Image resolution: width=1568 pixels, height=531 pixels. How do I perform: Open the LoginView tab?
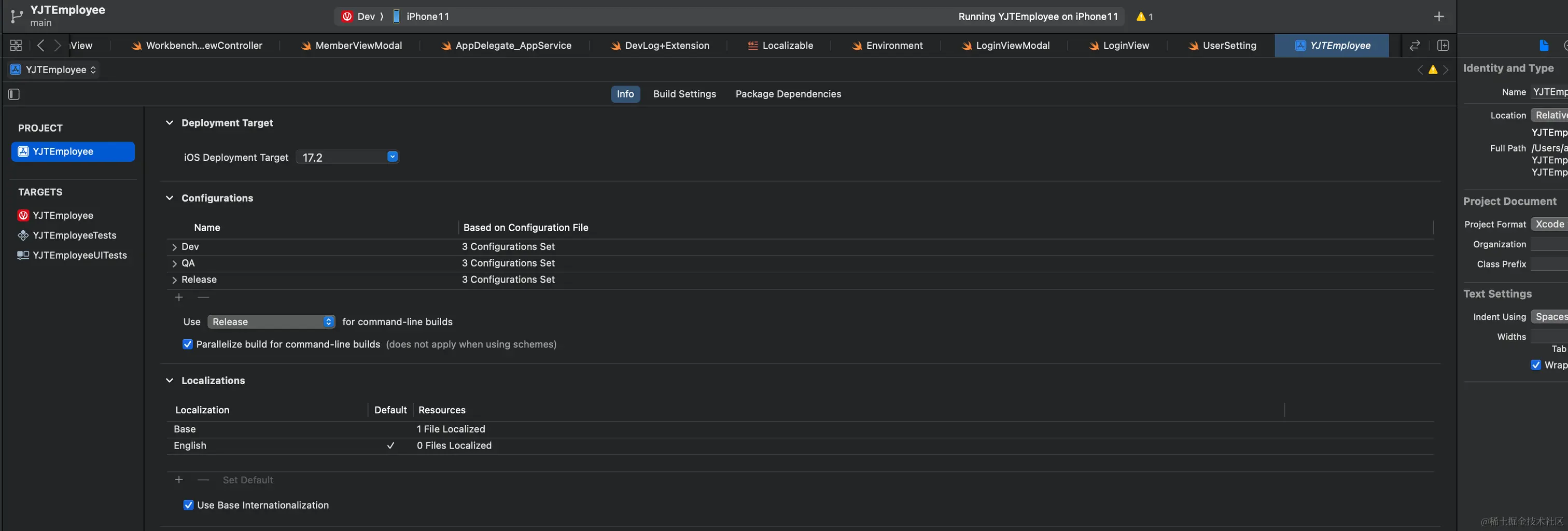(1119, 46)
